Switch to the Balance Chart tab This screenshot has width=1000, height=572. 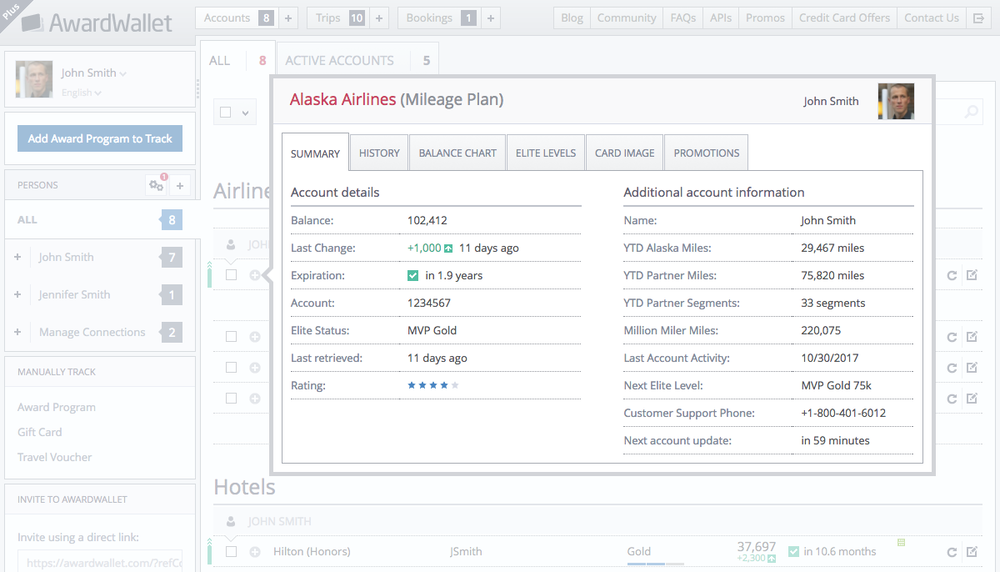pyautogui.click(x=457, y=153)
